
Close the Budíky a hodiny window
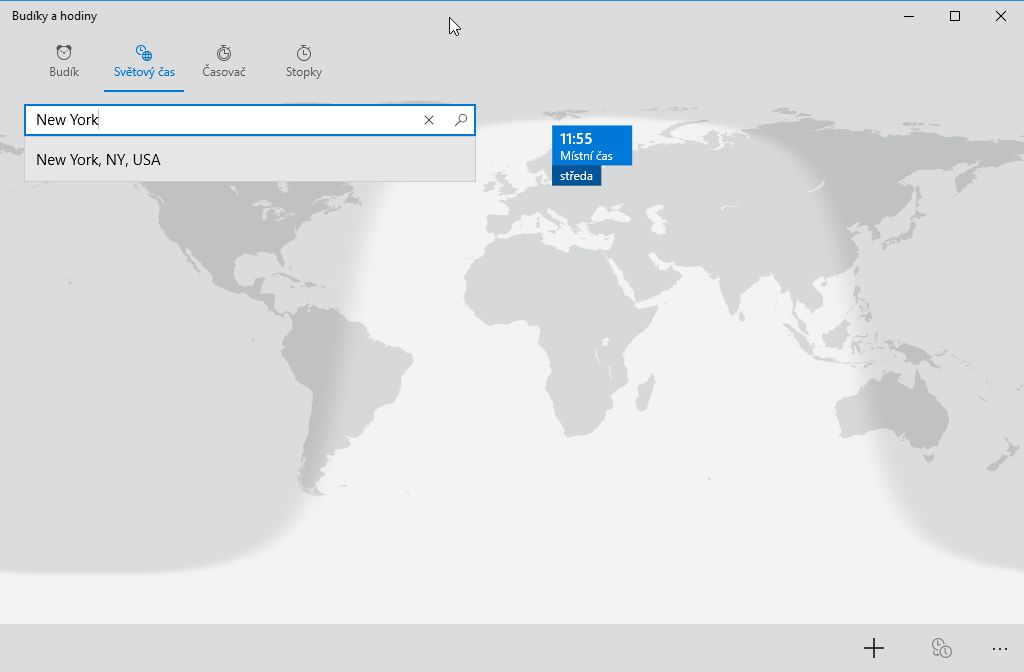1000,16
